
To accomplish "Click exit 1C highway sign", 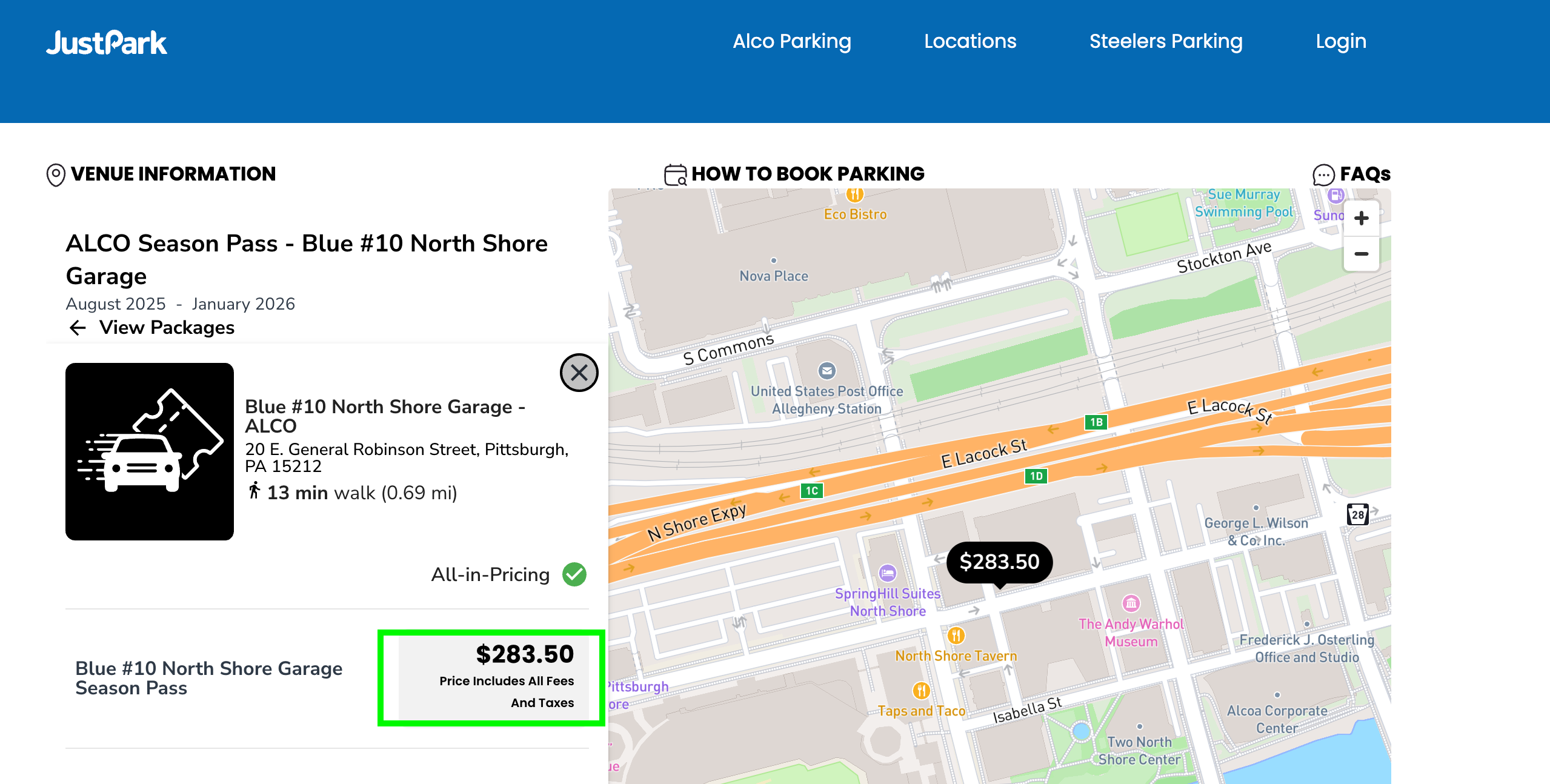I will [812, 491].
